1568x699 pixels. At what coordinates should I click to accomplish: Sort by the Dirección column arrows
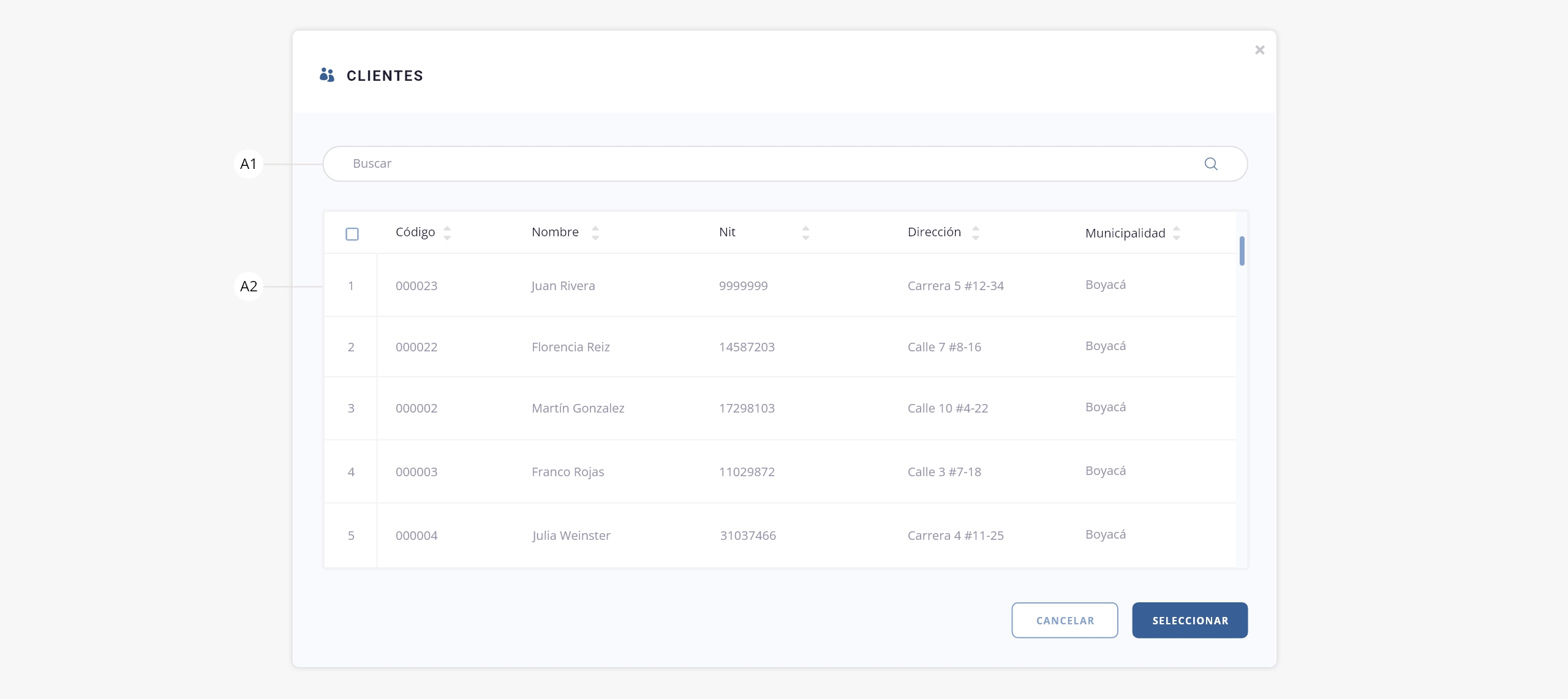coord(975,233)
